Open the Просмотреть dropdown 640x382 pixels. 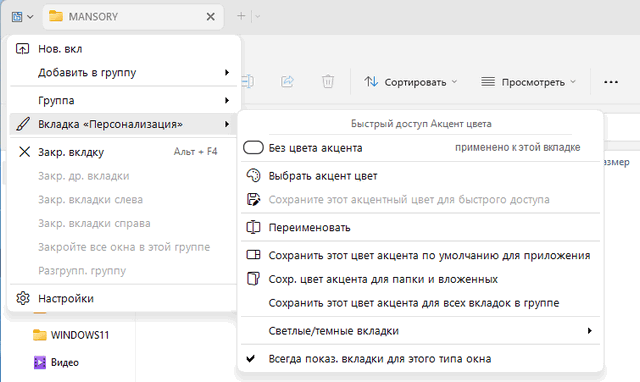tap(528, 82)
